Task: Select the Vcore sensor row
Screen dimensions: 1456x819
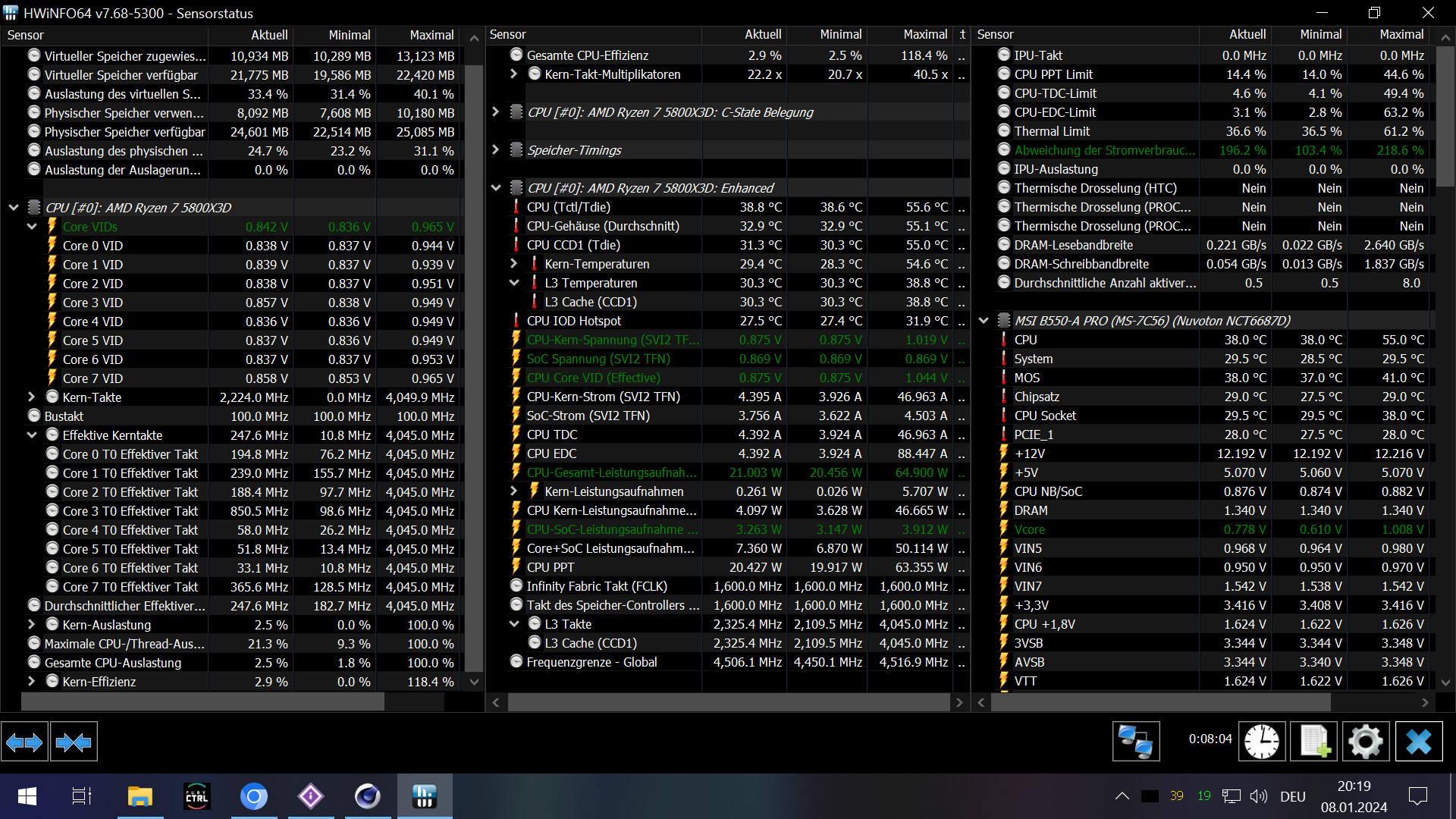Action: coord(1029,529)
